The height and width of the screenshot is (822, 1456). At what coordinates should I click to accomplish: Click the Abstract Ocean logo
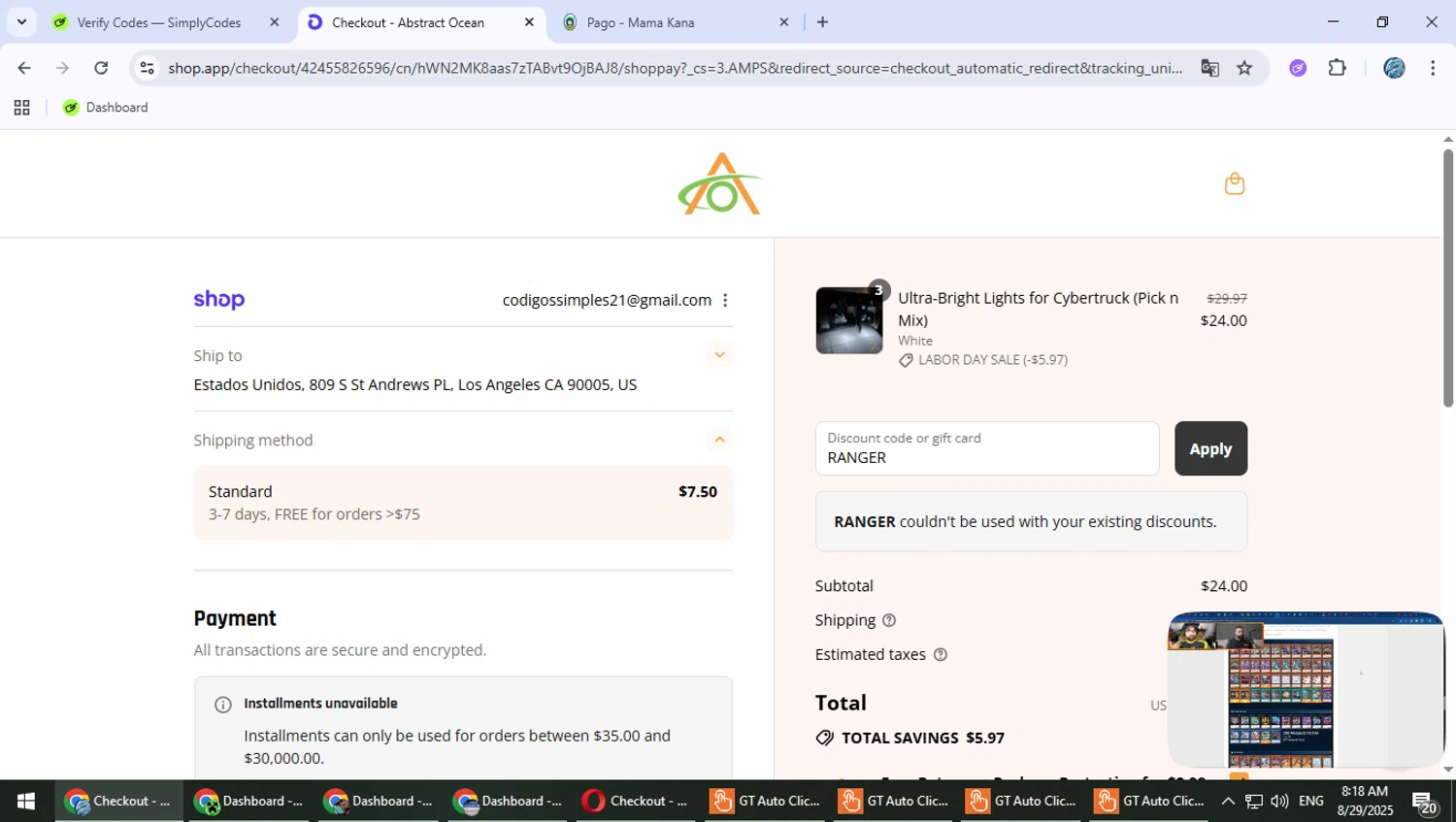(720, 183)
